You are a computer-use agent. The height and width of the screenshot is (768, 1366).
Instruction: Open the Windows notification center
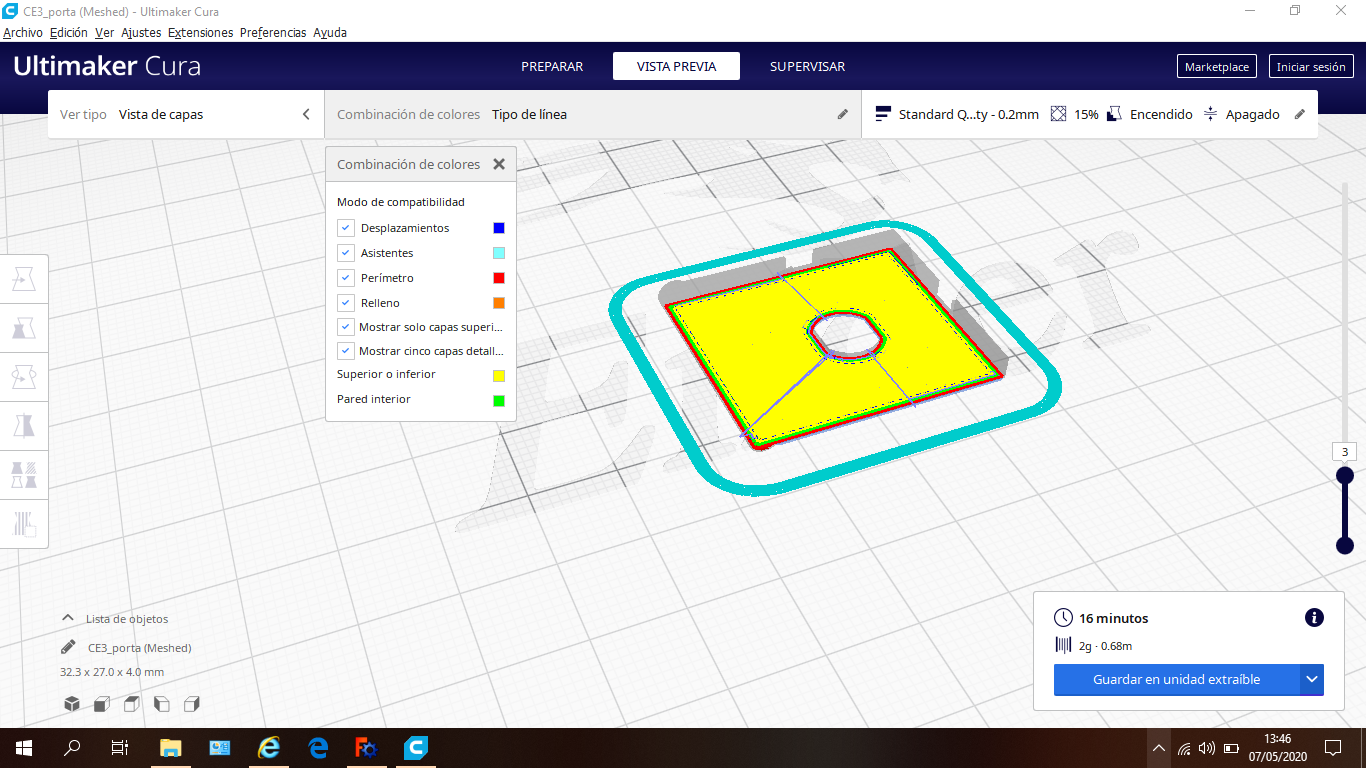click(x=1332, y=747)
